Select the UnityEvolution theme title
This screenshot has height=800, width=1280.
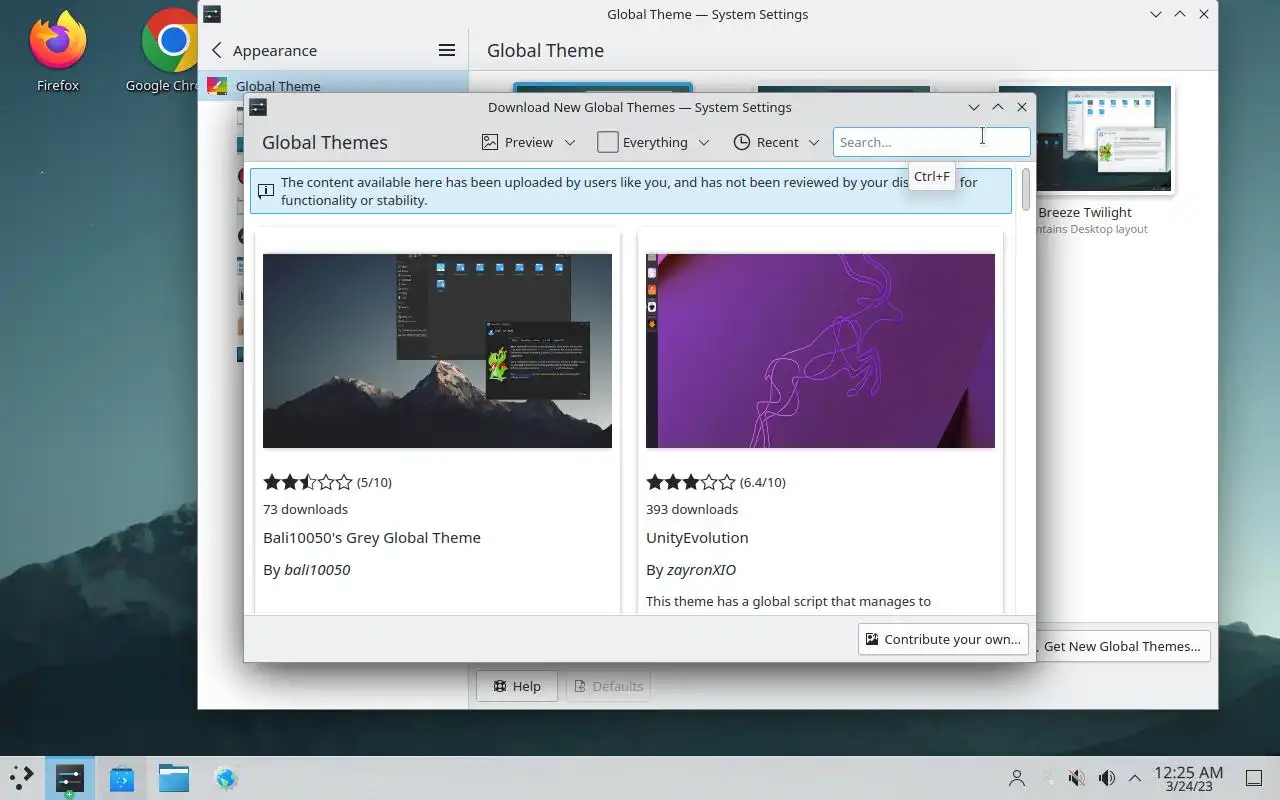[x=697, y=538]
